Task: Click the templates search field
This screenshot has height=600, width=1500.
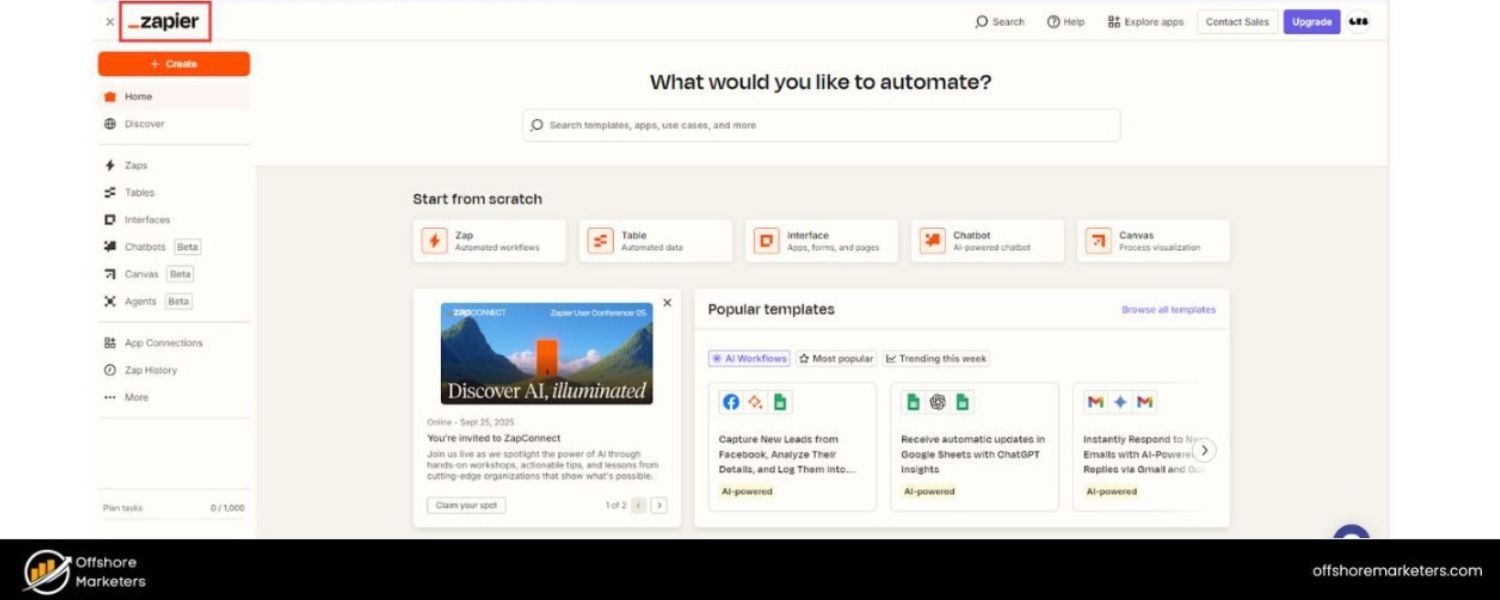Action: [820, 125]
